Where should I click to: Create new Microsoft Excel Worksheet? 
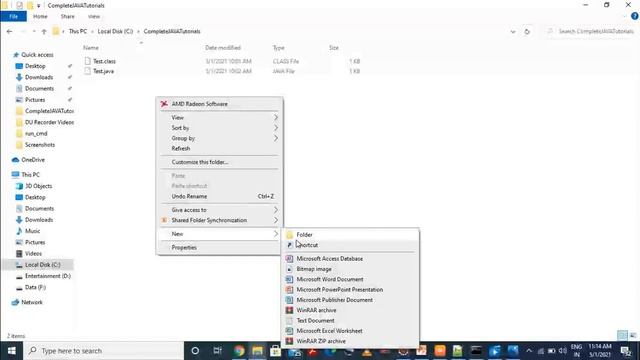[x=350, y=331]
